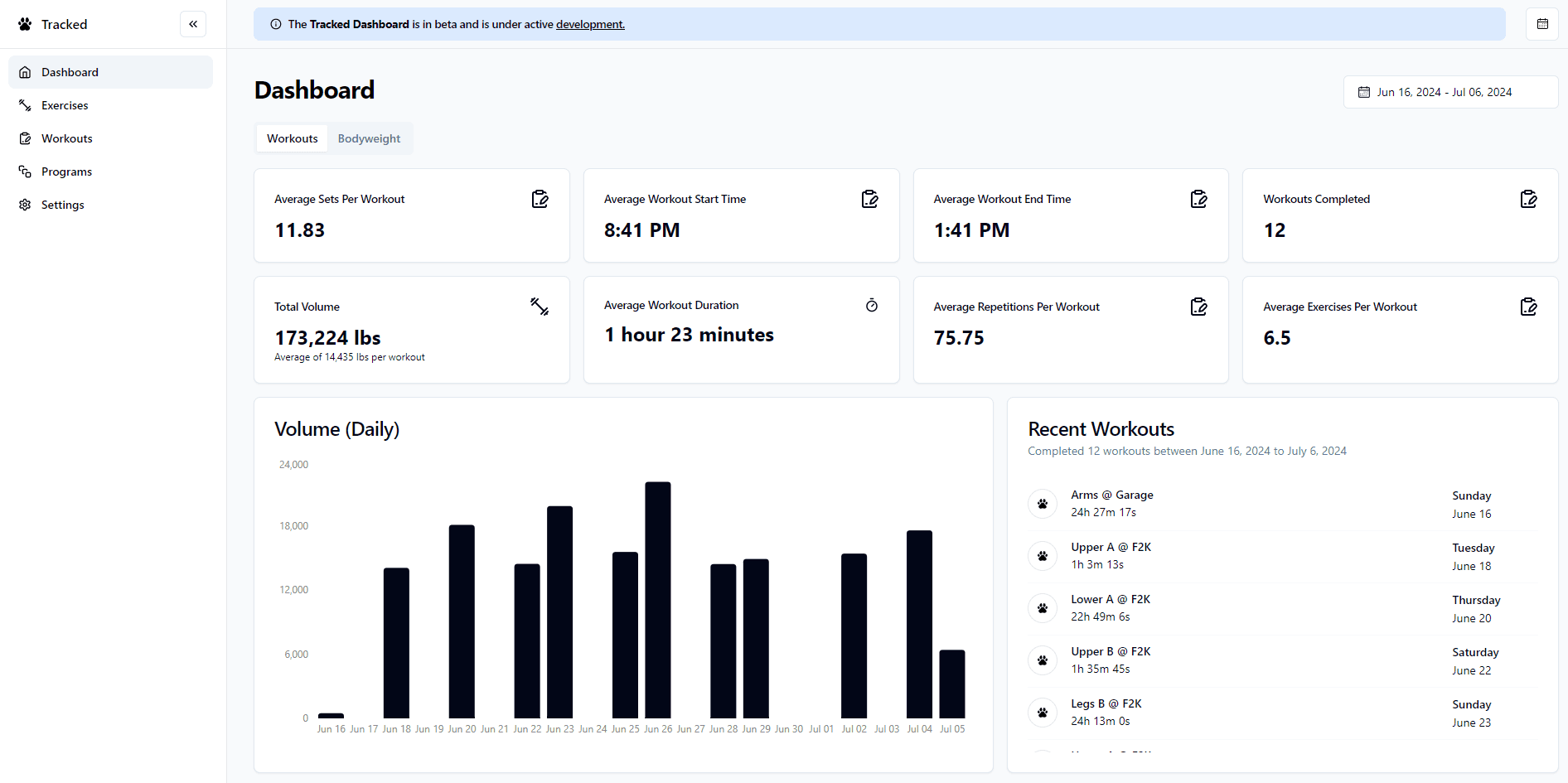This screenshot has height=783, width=1568.
Task: Click 'Average of 14,435 lbs per workout' text
Action: click(350, 357)
